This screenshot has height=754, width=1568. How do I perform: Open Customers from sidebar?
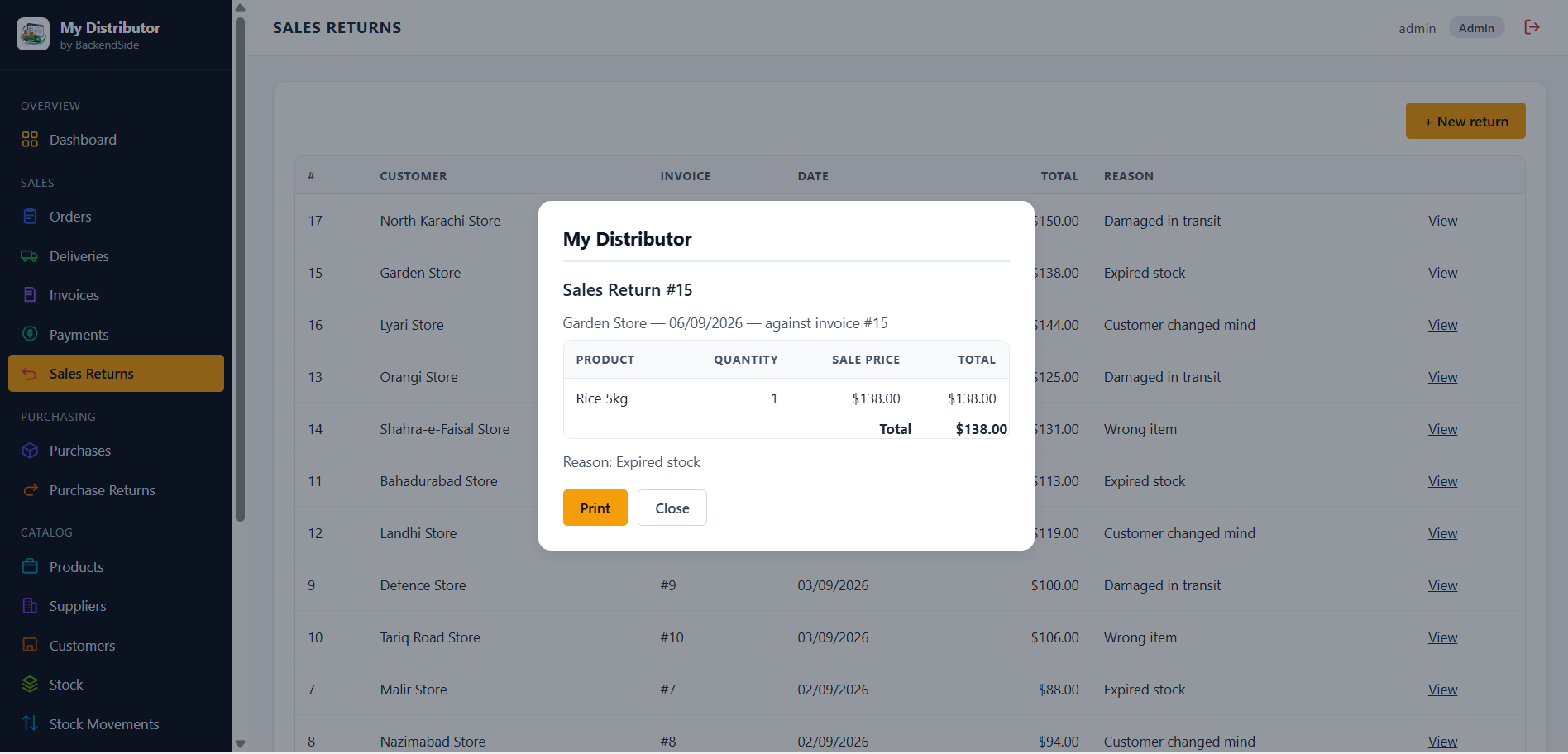click(116, 645)
